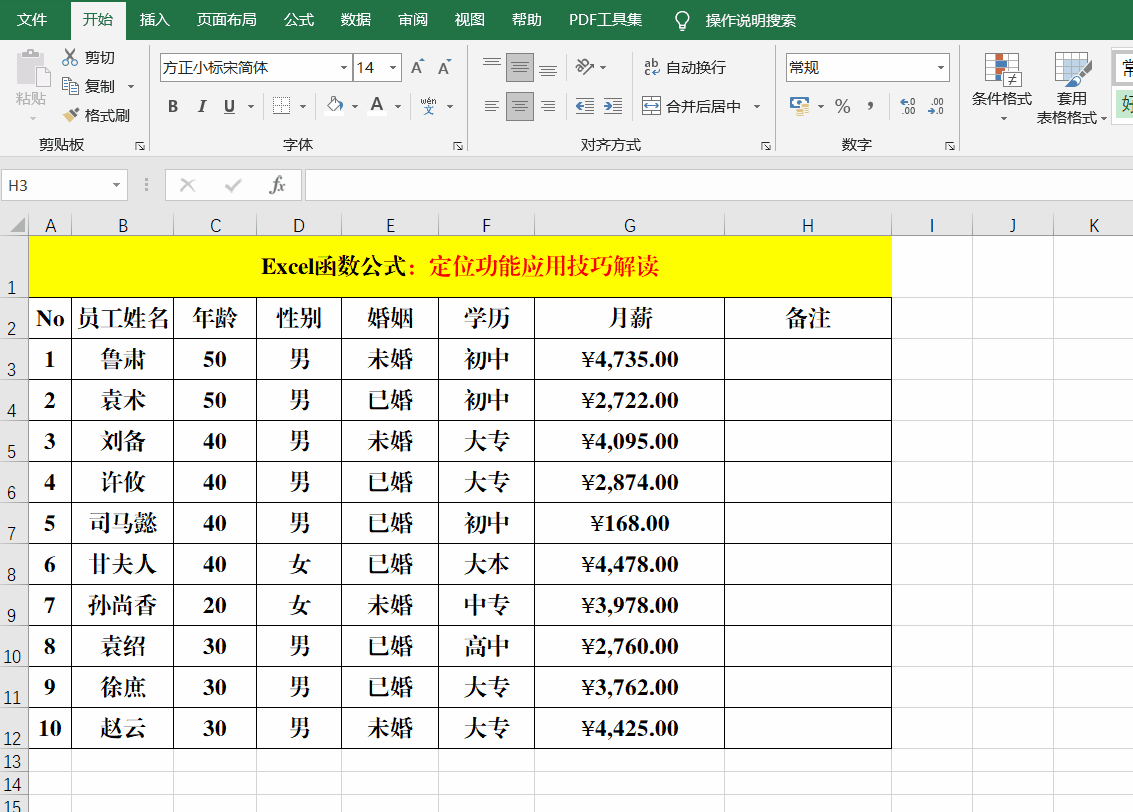The height and width of the screenshot is (812, 1133).
Task: Switch to the 插入 (Insert) tab
Action: pos(155,20)
